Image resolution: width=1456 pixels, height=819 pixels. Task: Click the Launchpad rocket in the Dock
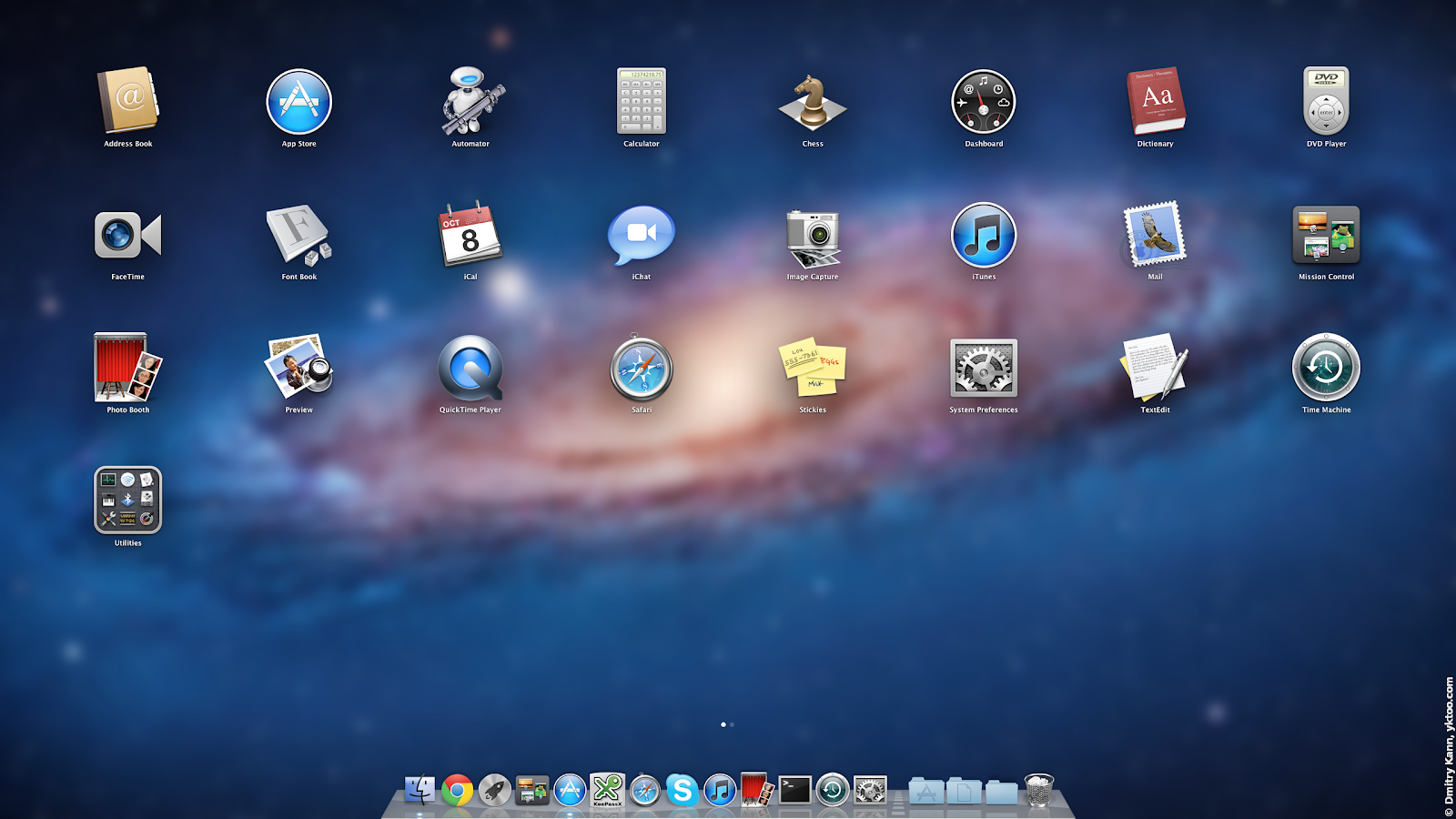(x=495, y=791)
